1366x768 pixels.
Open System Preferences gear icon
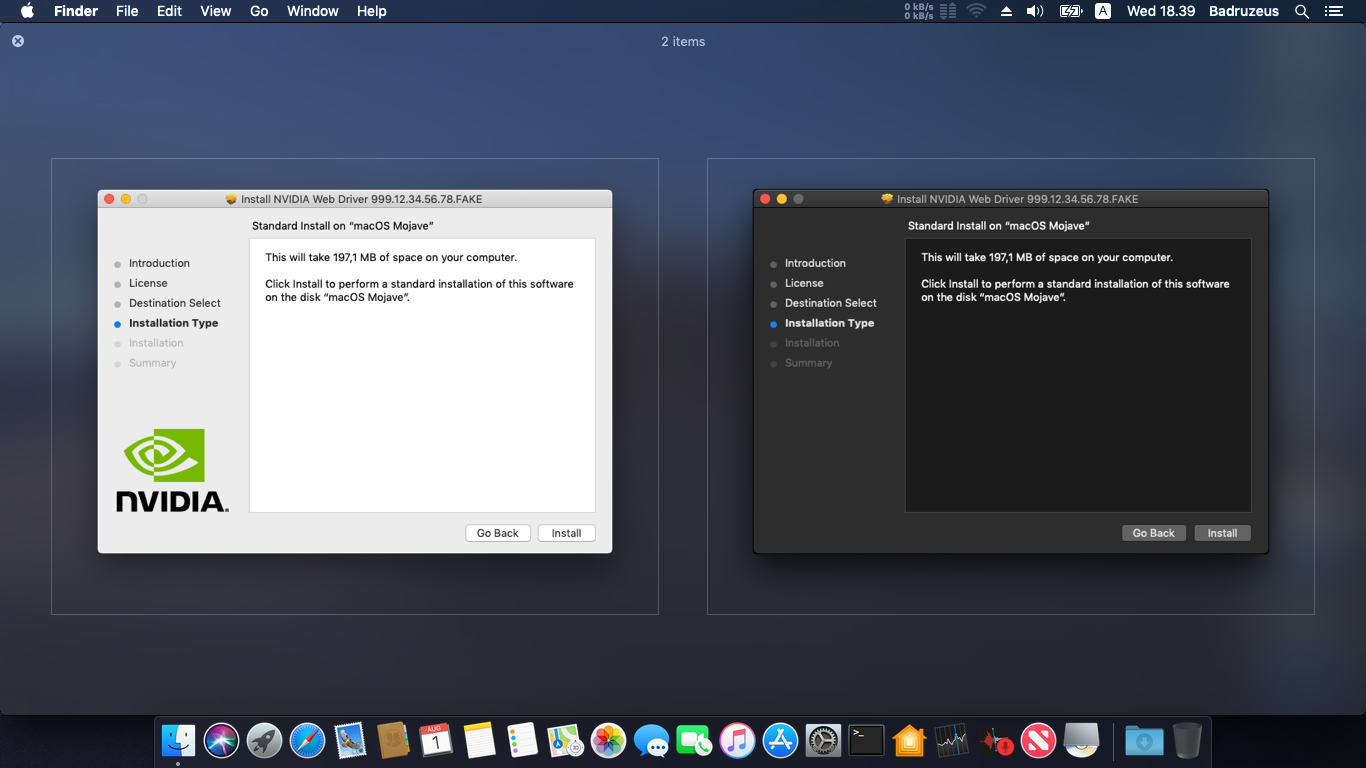click(823, 741)
